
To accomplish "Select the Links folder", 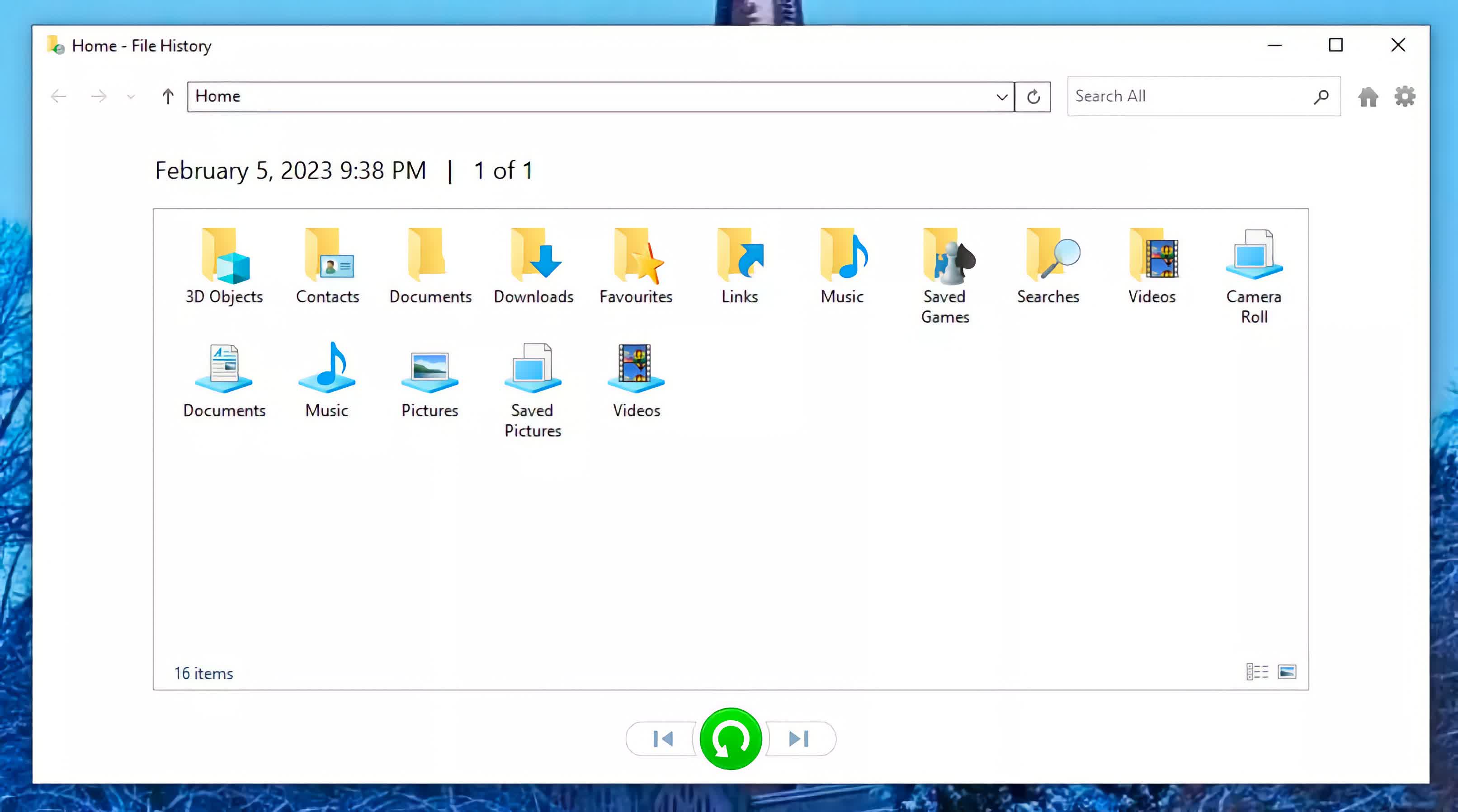I will point(740,267).
